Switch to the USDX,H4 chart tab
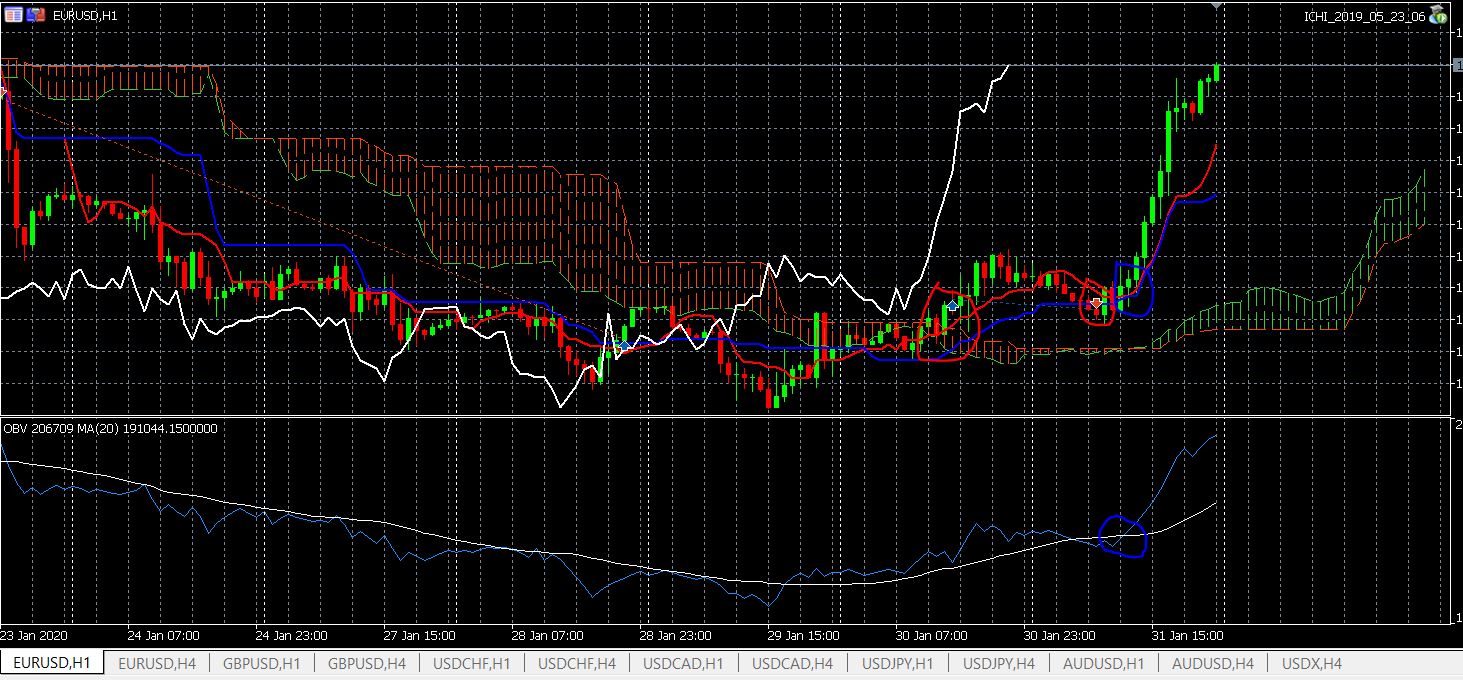The width and height of the screenshot is (1463, 680). [1312, 663]
